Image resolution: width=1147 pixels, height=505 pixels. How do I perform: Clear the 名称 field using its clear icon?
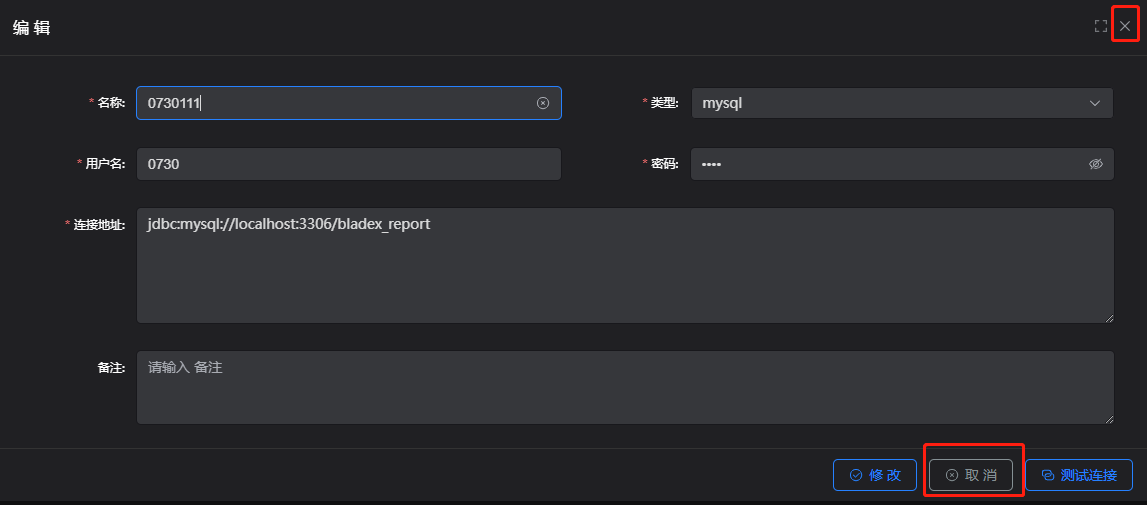tap(543, 103)
